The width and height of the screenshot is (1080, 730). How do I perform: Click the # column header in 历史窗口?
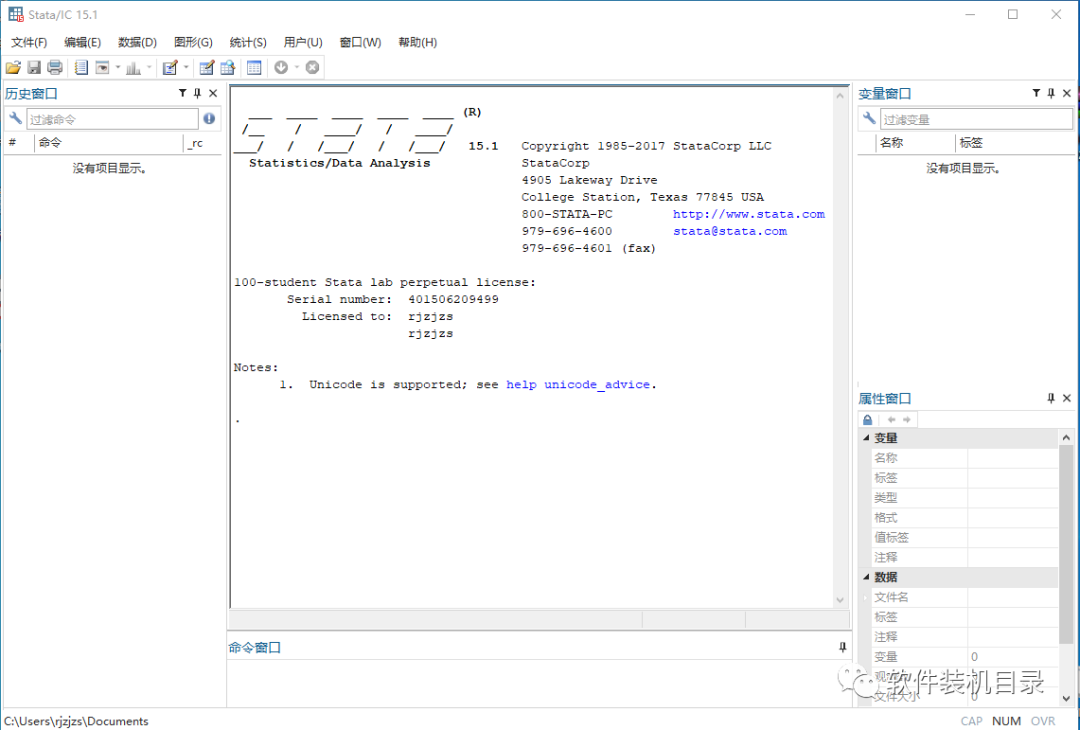[x=19, y=143]
